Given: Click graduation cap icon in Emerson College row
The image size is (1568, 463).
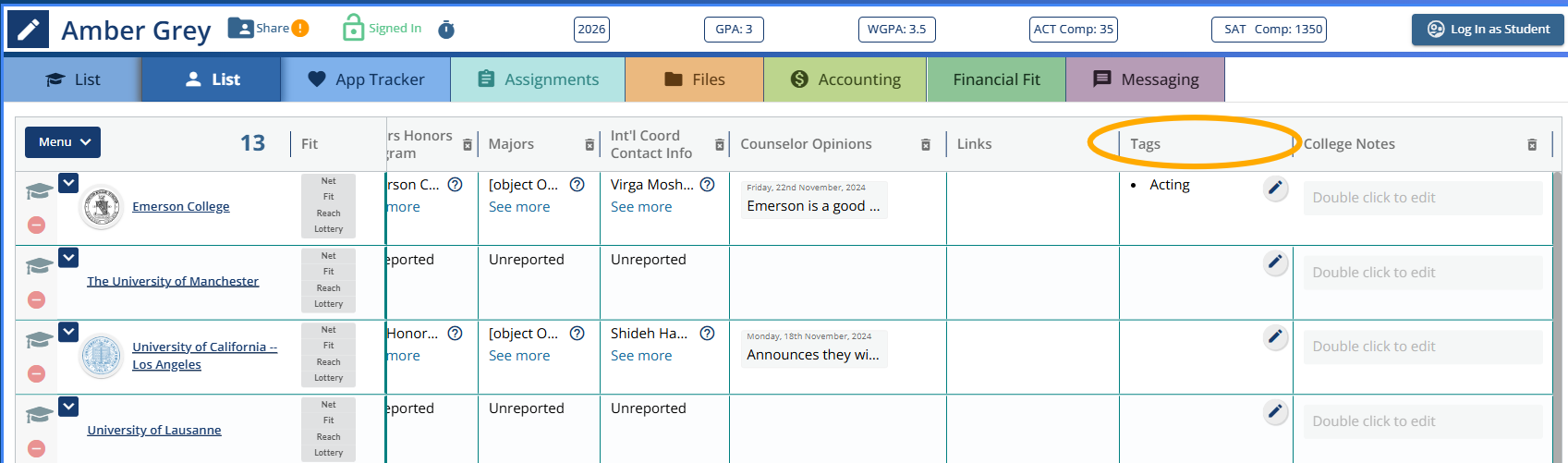Looking at the screenshot, I should (38, 191).
